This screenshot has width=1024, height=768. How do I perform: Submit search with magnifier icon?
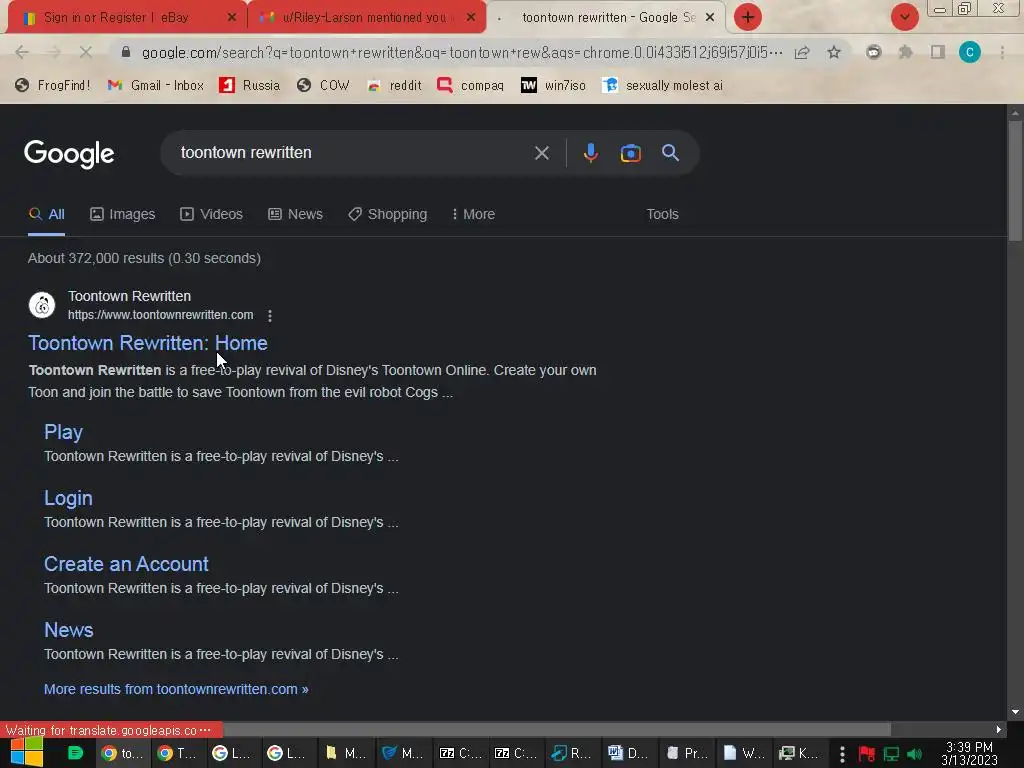click(670, 153)
